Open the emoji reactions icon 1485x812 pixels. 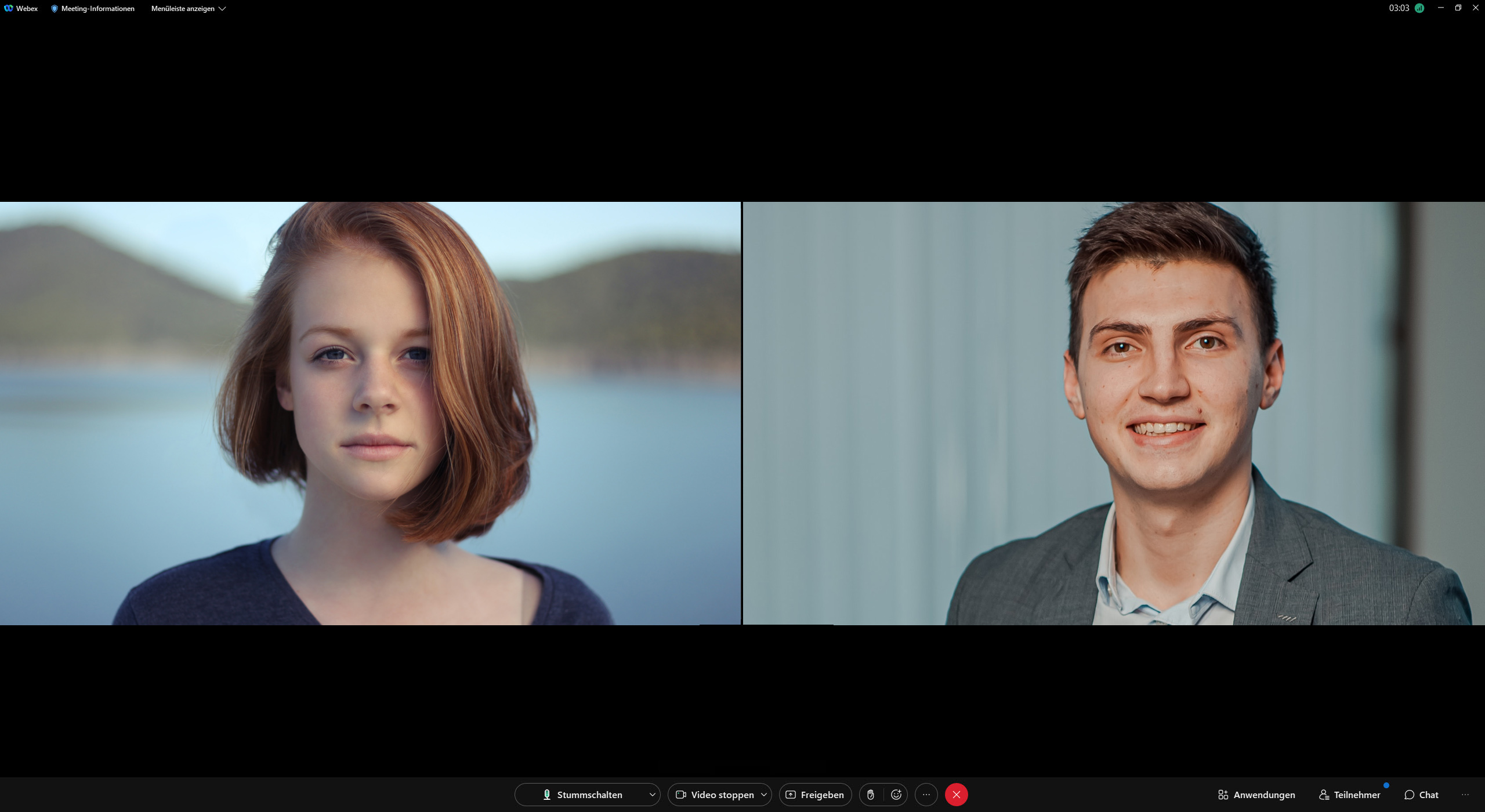896,795
